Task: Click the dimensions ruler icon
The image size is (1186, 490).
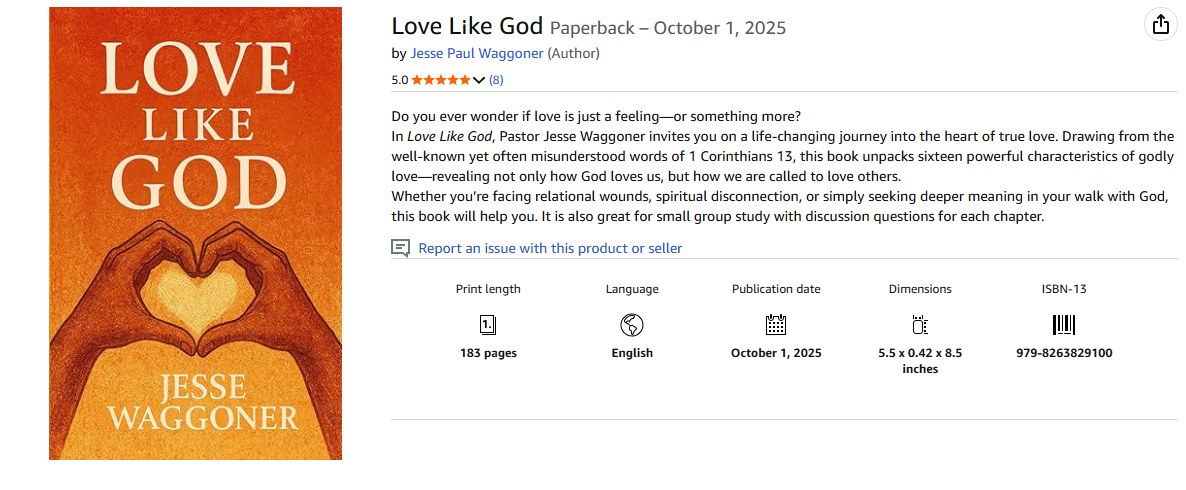Action: 920,324
